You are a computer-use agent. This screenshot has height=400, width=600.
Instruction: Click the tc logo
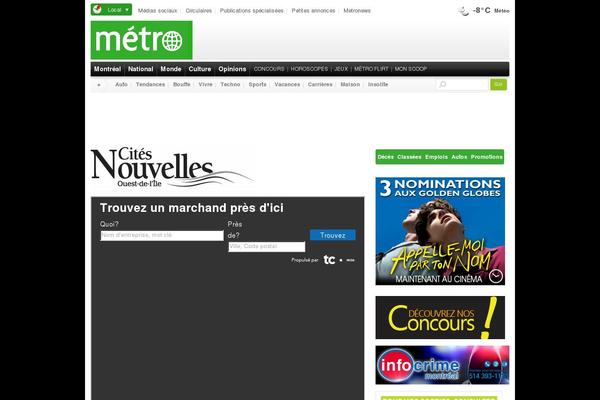coord(329,260)
